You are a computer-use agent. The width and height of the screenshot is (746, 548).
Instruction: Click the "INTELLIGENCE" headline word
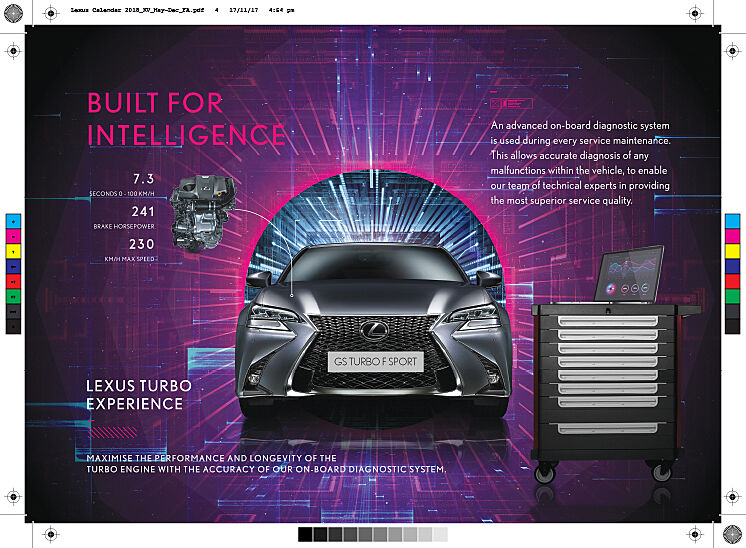186,135
